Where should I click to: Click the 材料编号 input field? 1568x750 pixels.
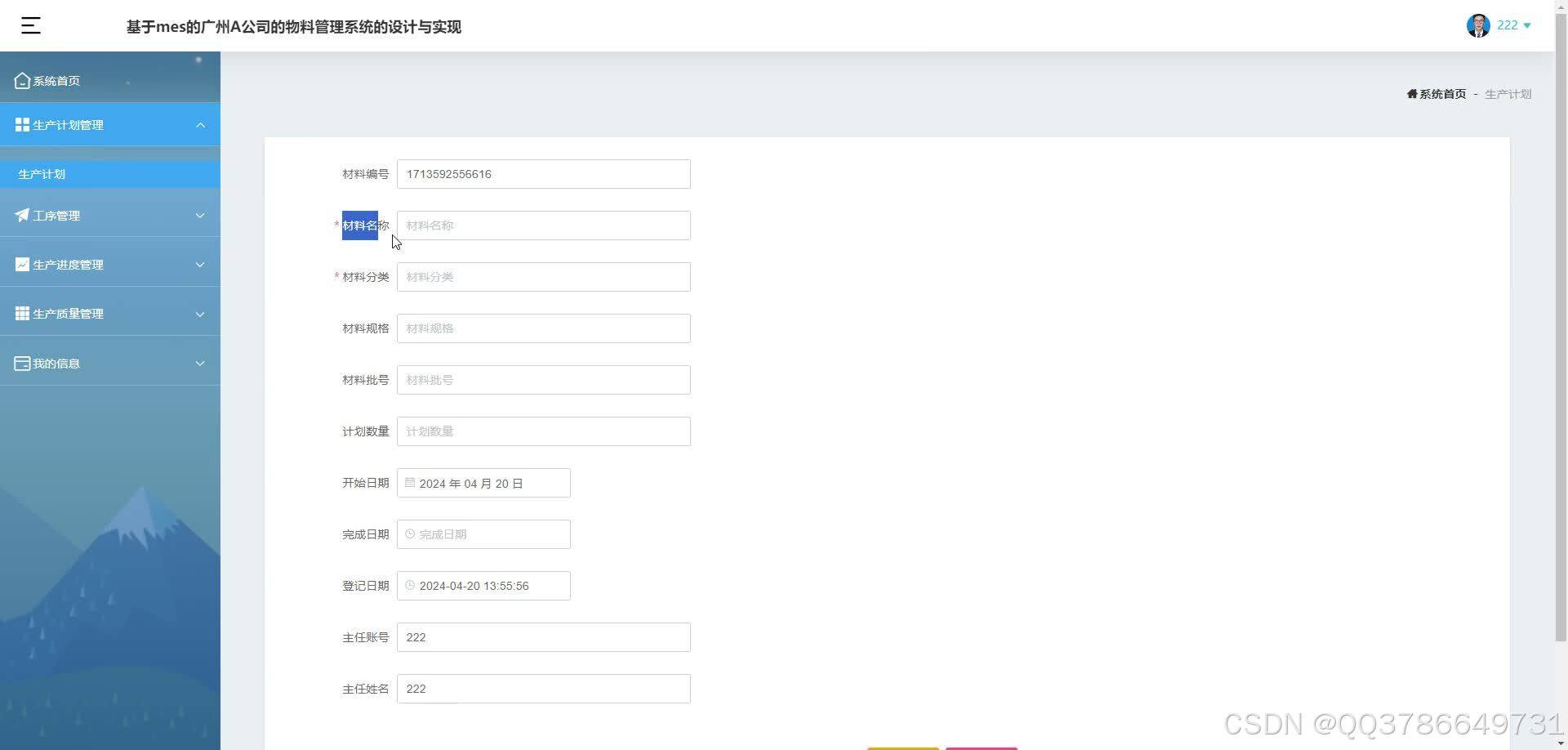544,174
